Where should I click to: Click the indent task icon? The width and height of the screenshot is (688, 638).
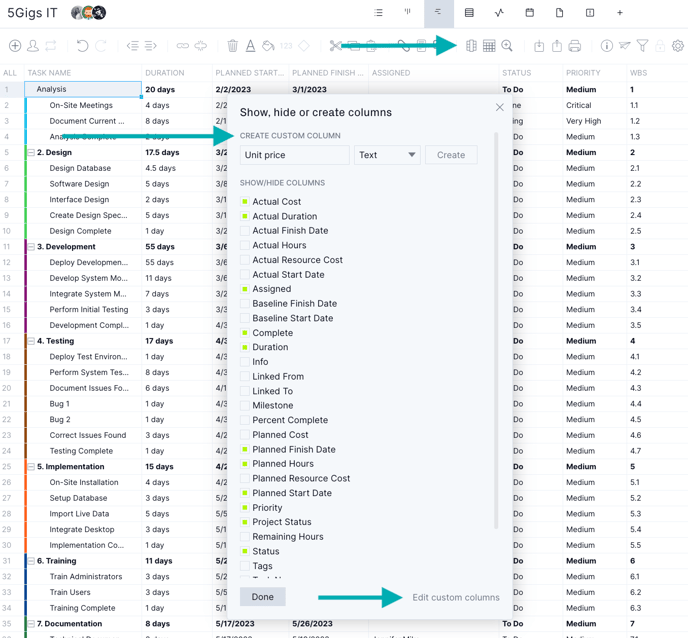[x=150, y=46]
